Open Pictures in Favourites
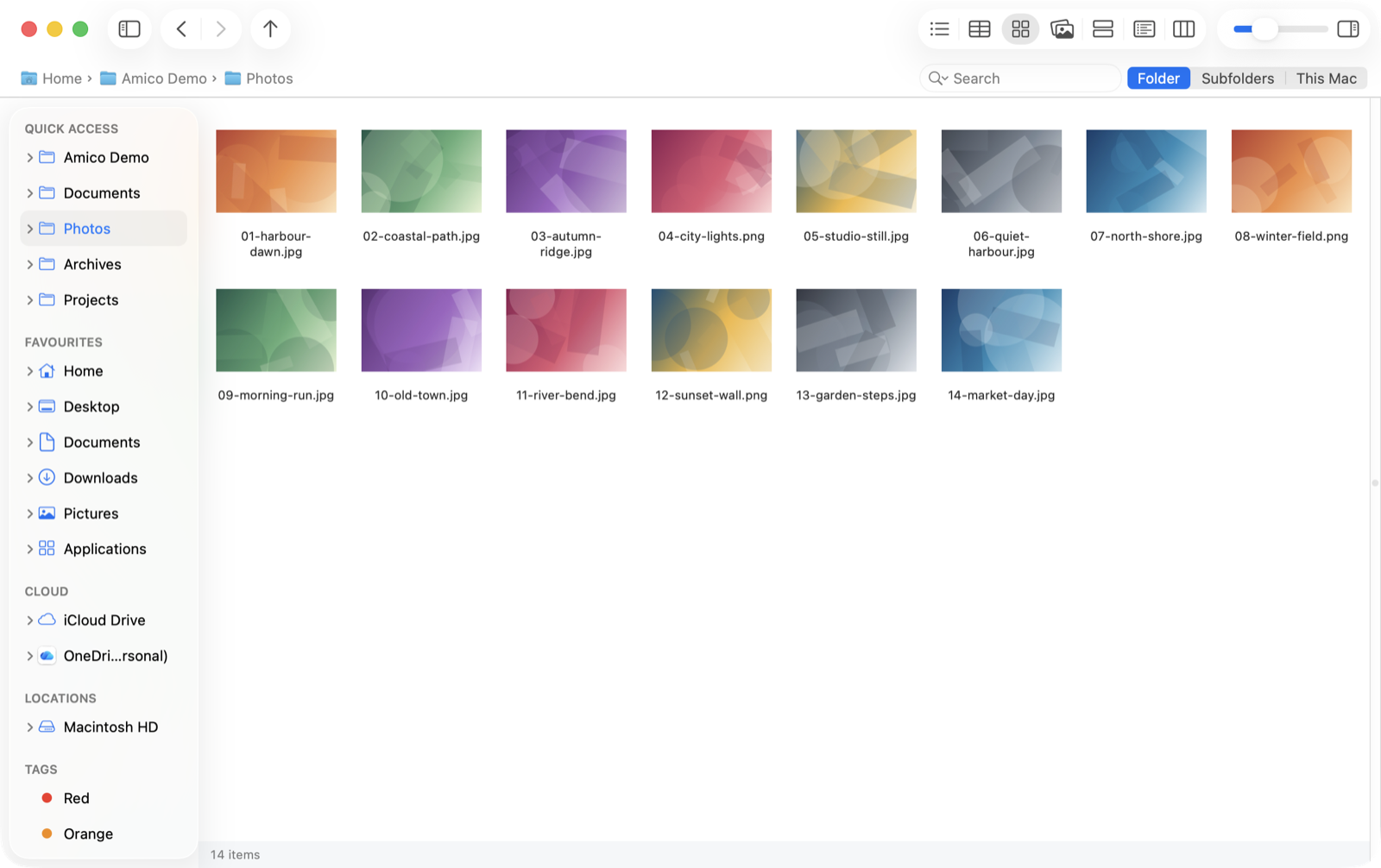The width and height of the screenshot is (1381, 868). click(x=104, y=513)
